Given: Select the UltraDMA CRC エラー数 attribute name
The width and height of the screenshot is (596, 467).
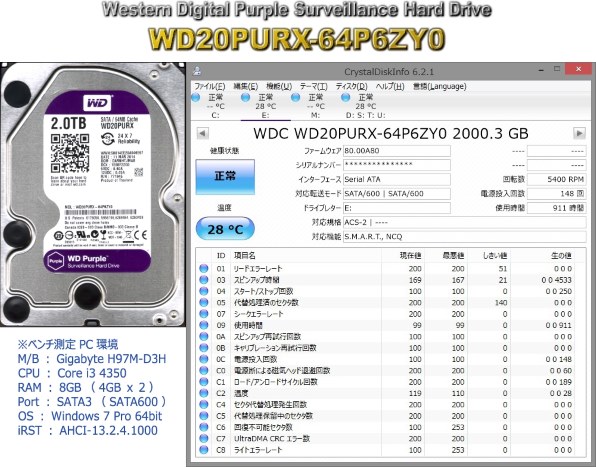Looking at the screenshot, I should pyautogui.click(x=272, y=439).
